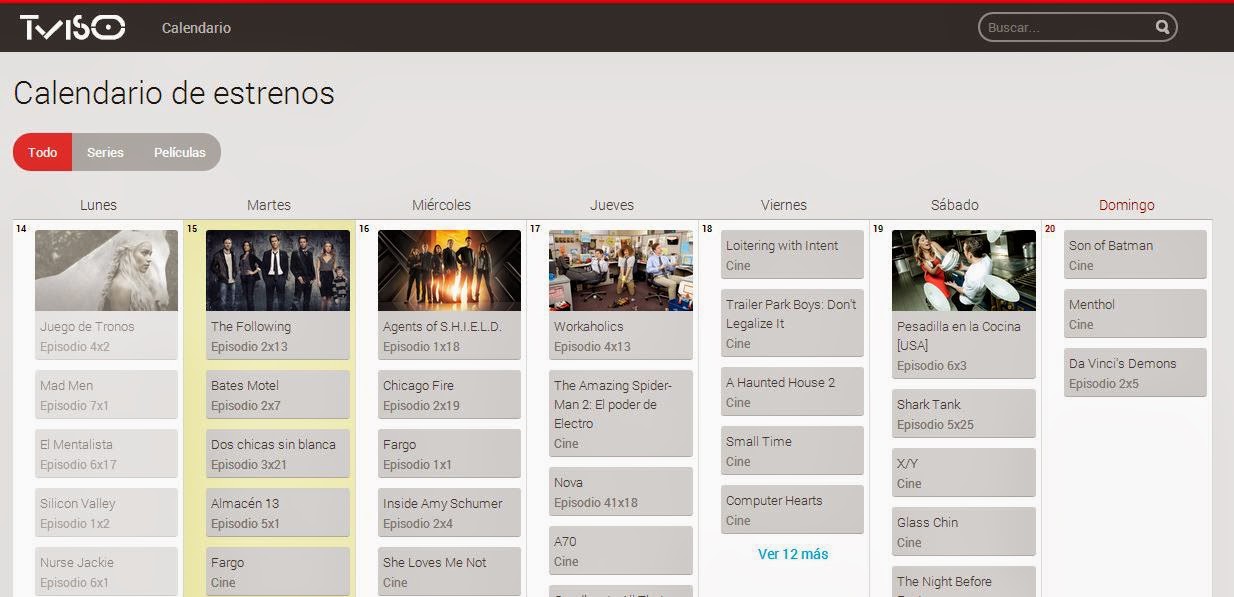
Task: Open Dos chicas sin blanca card
Action: [x=278, y=454]
